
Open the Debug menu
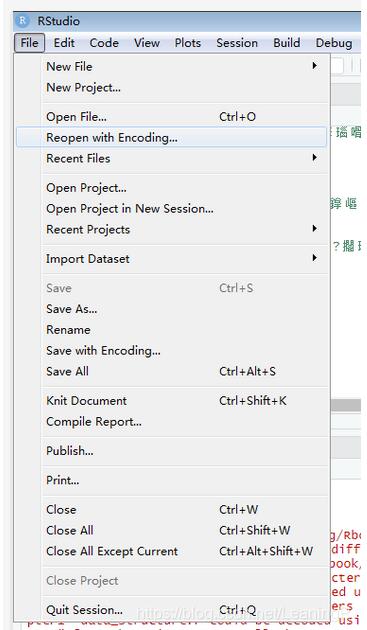pos(334,43)
